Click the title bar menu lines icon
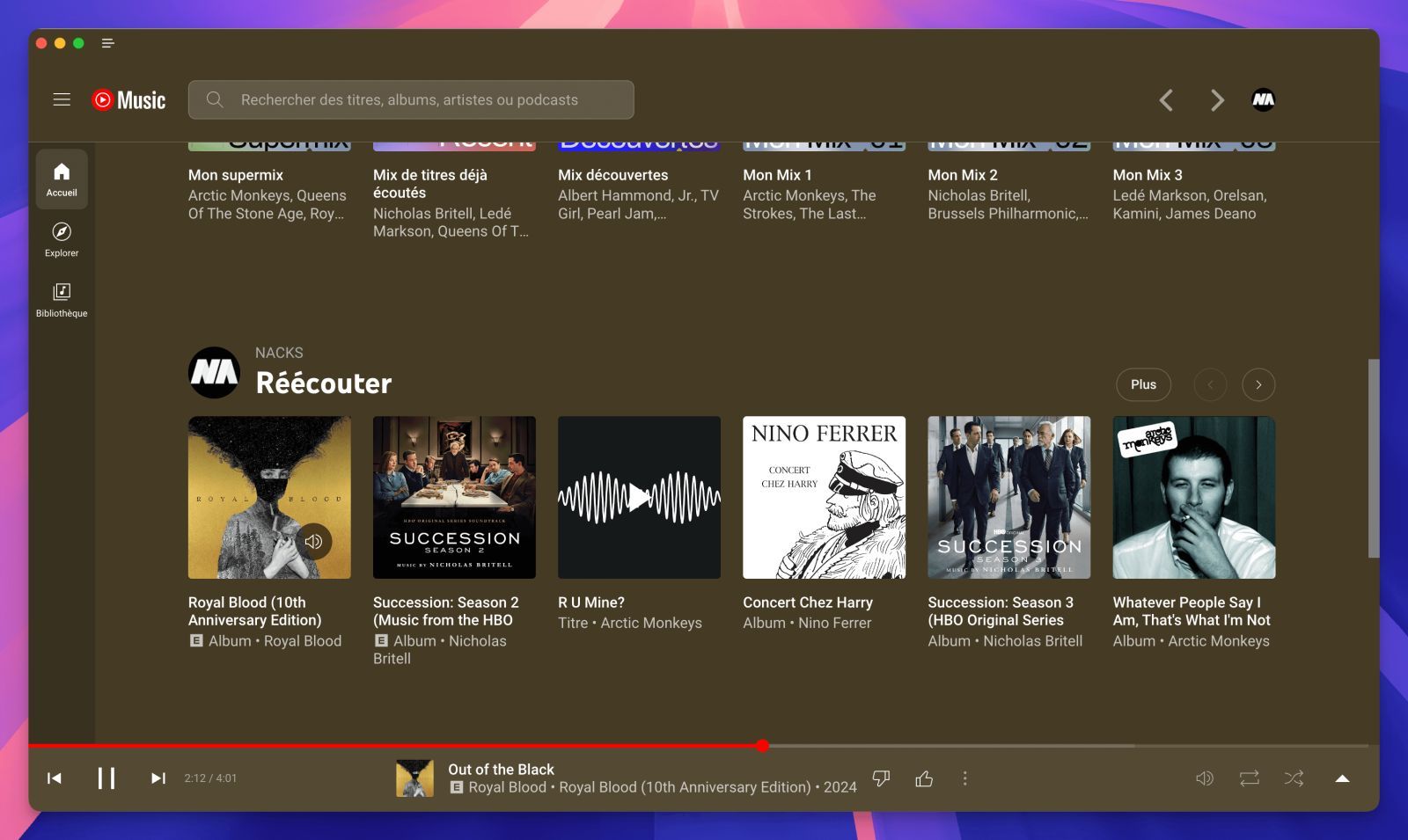The width and height of the screenshot is (1408, 840). (108, 43)
